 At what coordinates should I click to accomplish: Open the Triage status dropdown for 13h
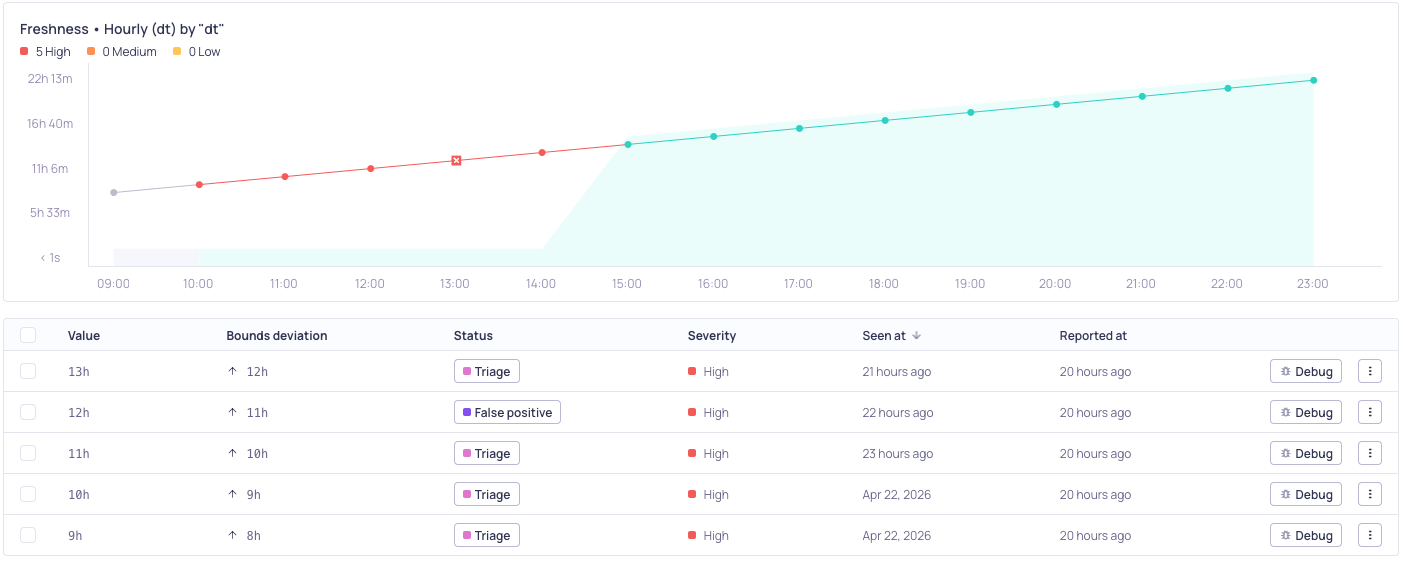(487, 371)
